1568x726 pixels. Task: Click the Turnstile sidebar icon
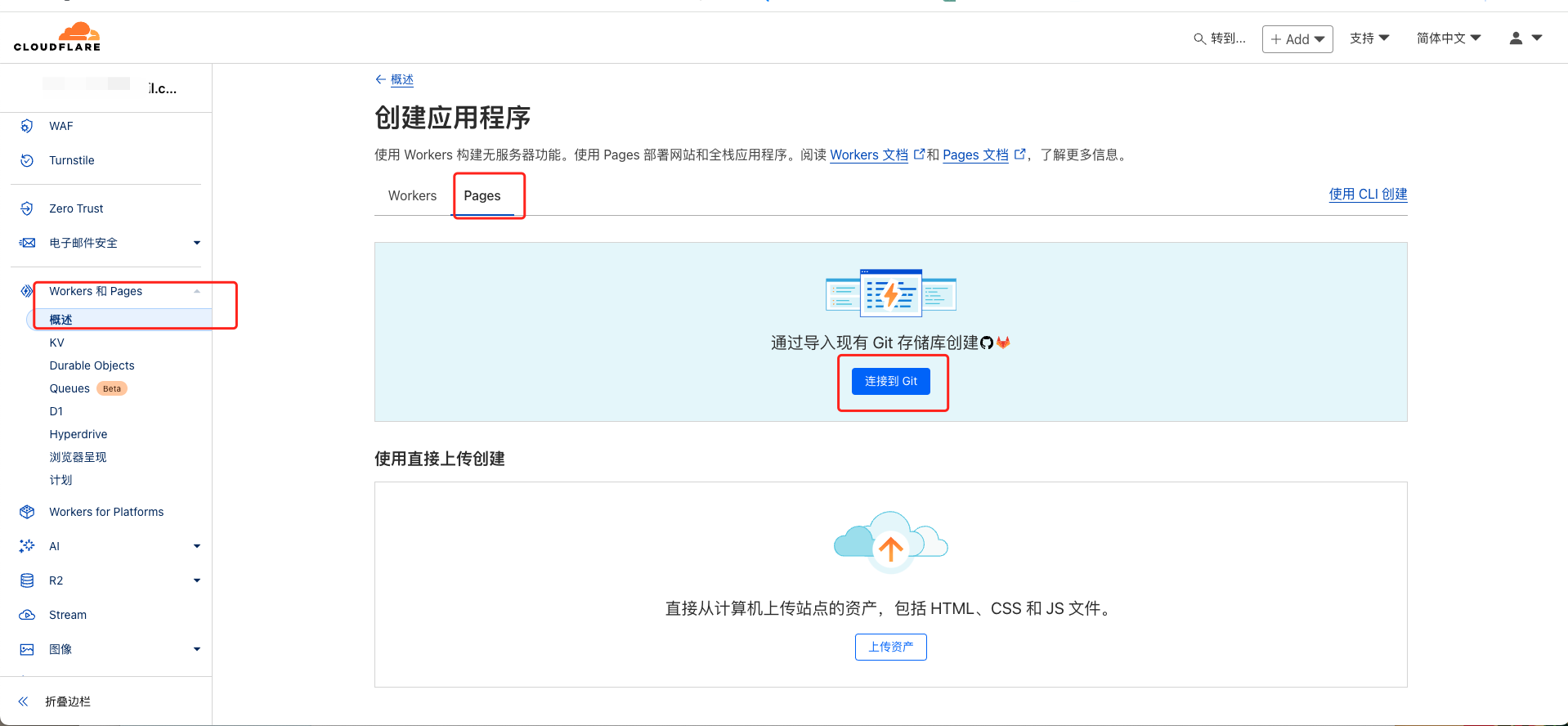[x=27, y=160]
